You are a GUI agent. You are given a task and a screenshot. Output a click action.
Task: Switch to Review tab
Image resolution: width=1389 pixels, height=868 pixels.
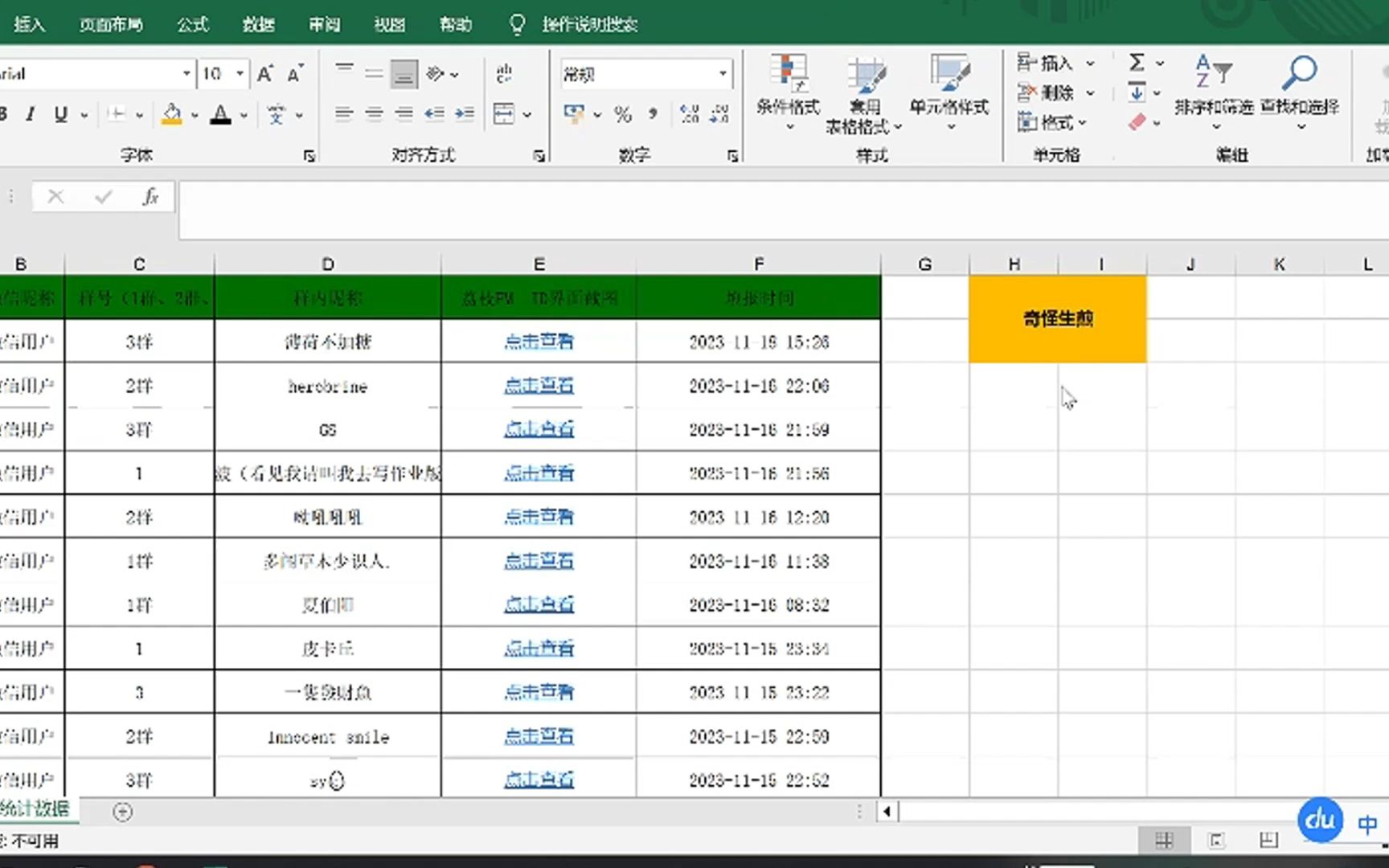(x=324, y=25)
